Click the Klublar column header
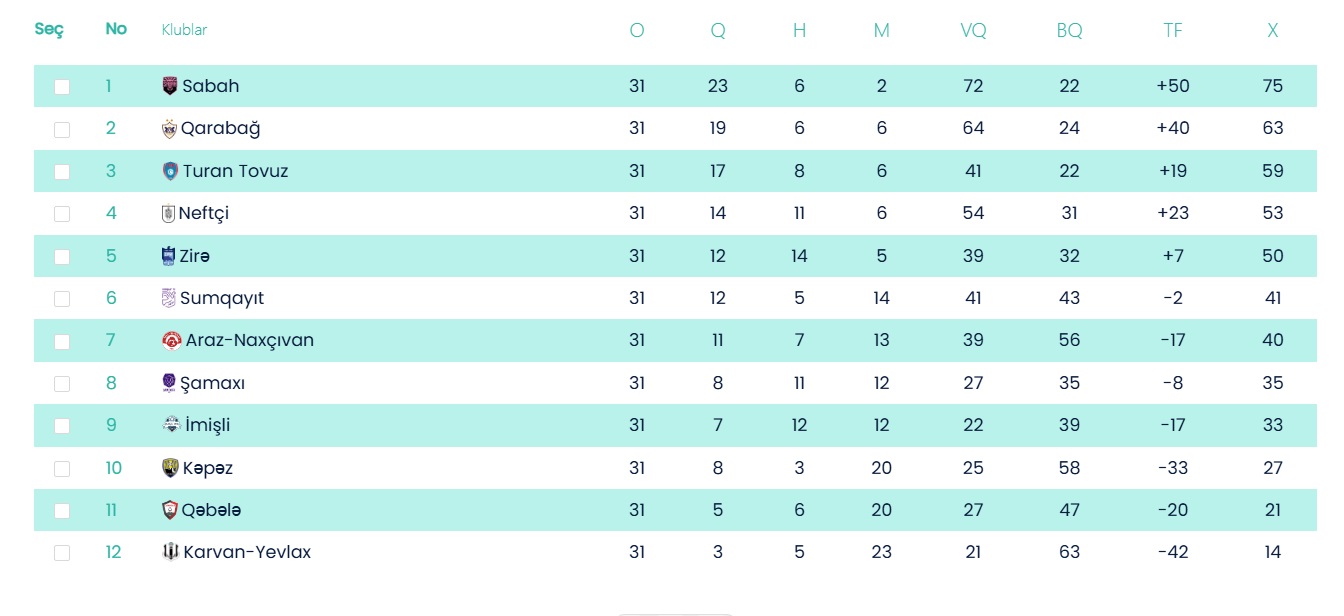This screenshot has width=1344, height=616. pyautogui.click(x=184, y=30)
